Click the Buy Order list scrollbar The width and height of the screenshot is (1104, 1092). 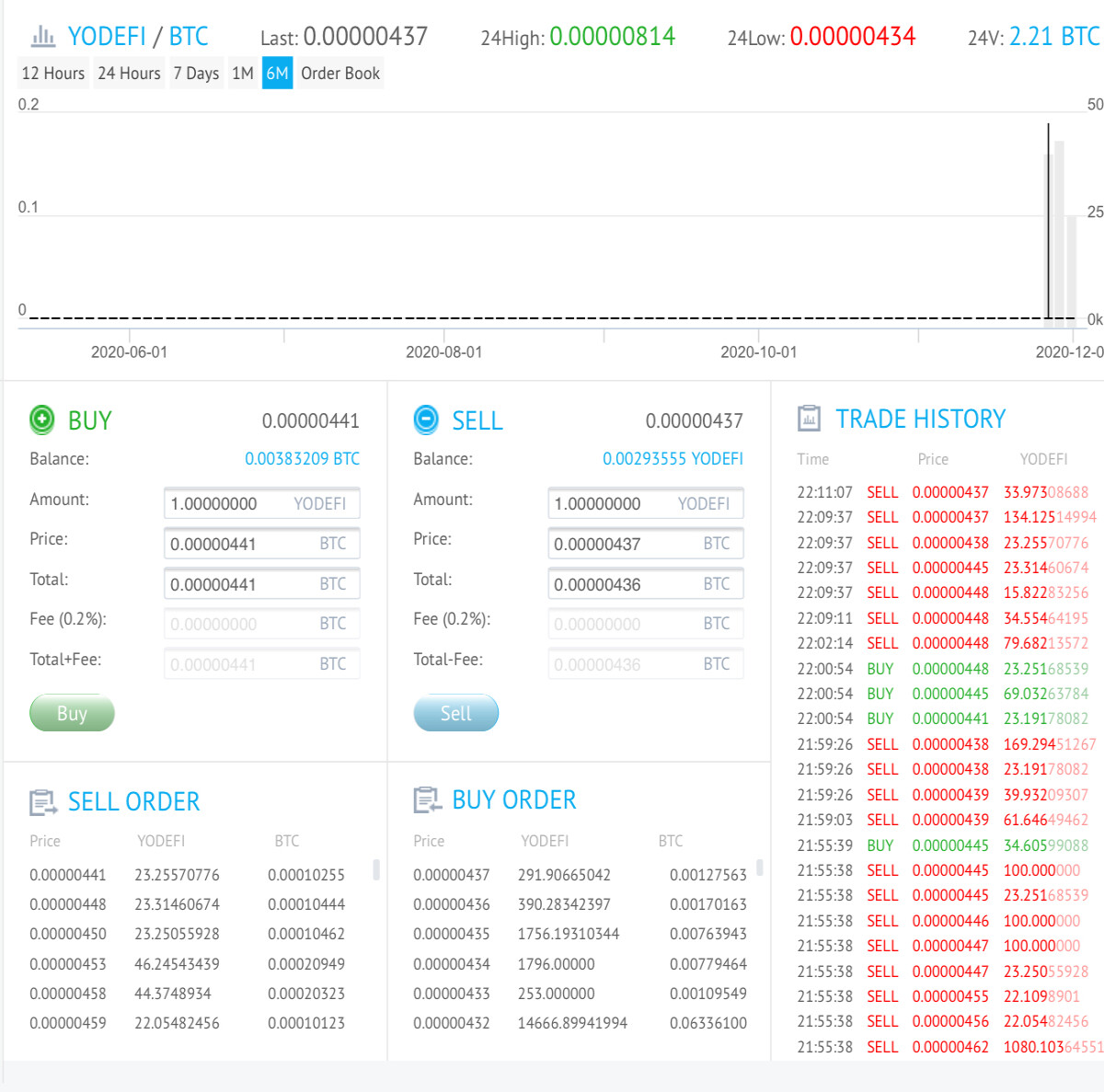pyautogui.click(x=759, y=868)
